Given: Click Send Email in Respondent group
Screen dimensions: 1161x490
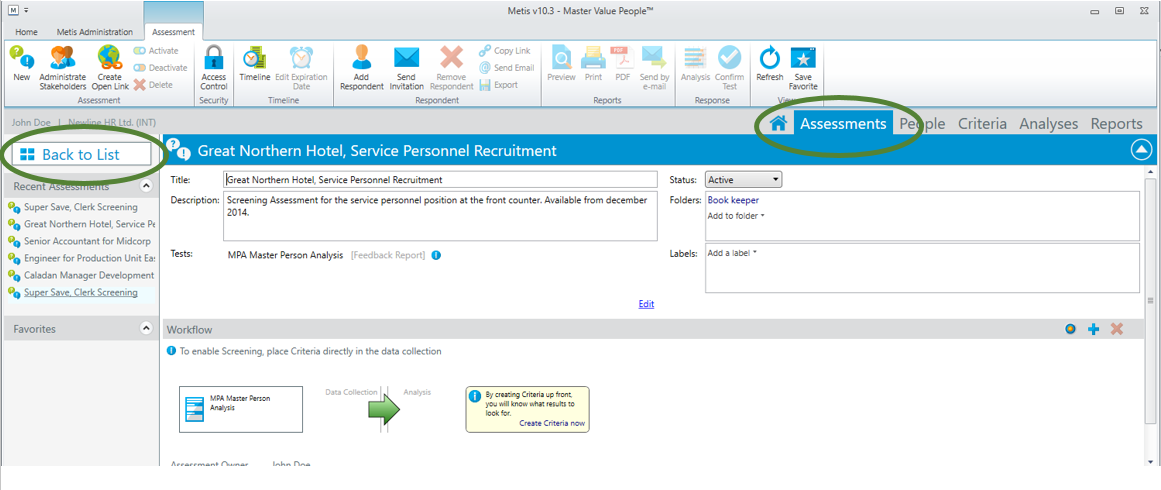Looking at the screenshot, I should click(x=506, y=67).
